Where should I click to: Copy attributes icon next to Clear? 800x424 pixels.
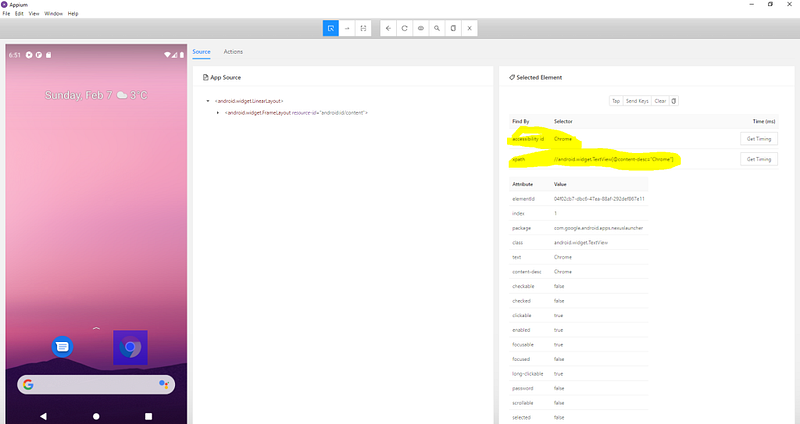point(674,101)
